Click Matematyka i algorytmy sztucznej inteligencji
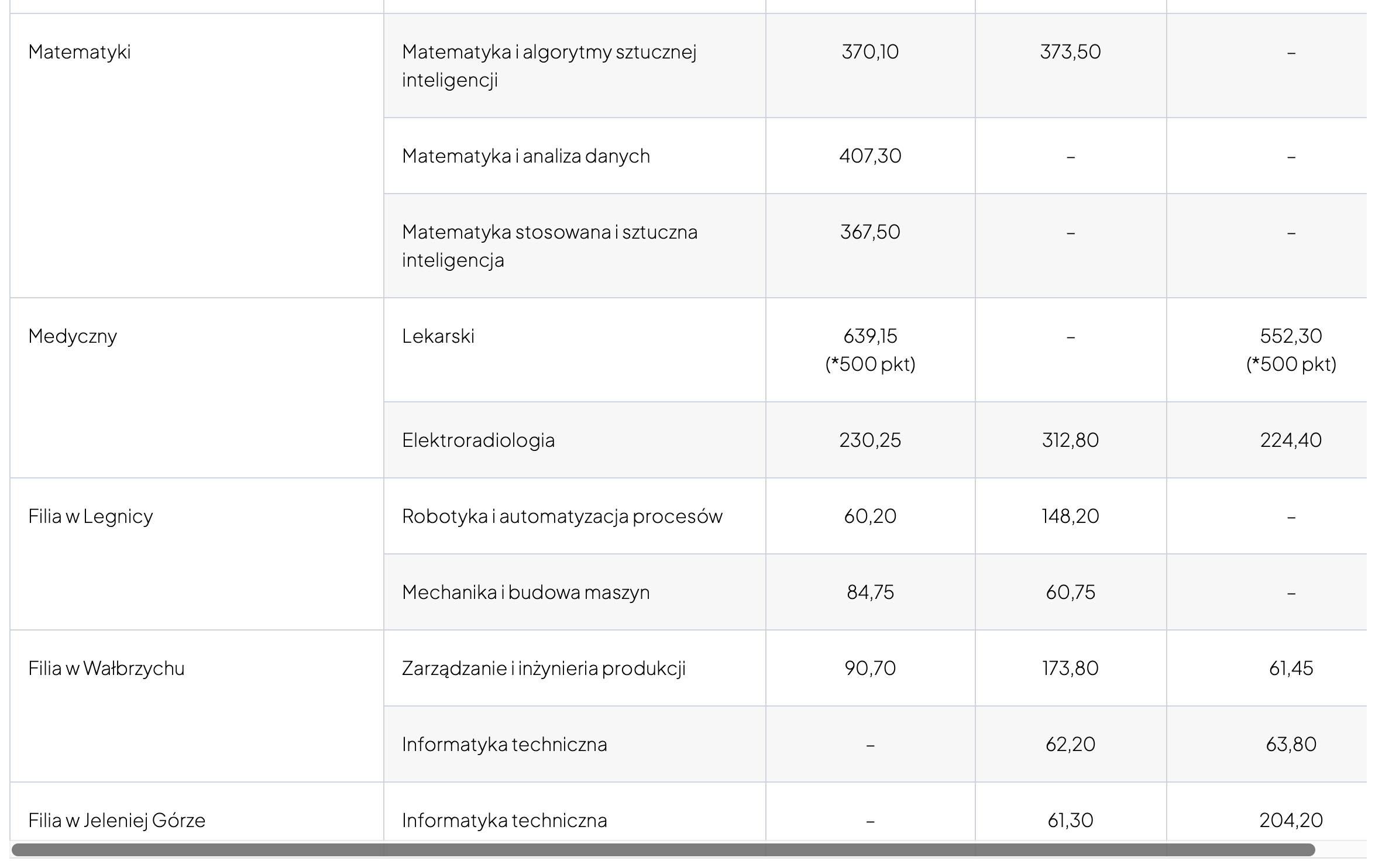The height and width of the screenshot is (868, 1382). tap(549, 66)
